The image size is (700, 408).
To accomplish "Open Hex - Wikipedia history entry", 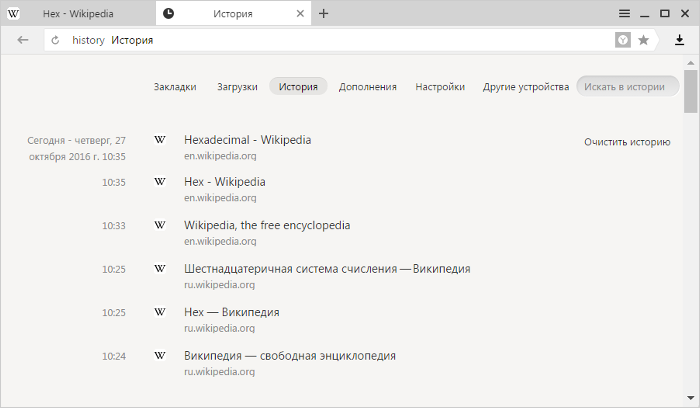I will [x=225, y=182].
